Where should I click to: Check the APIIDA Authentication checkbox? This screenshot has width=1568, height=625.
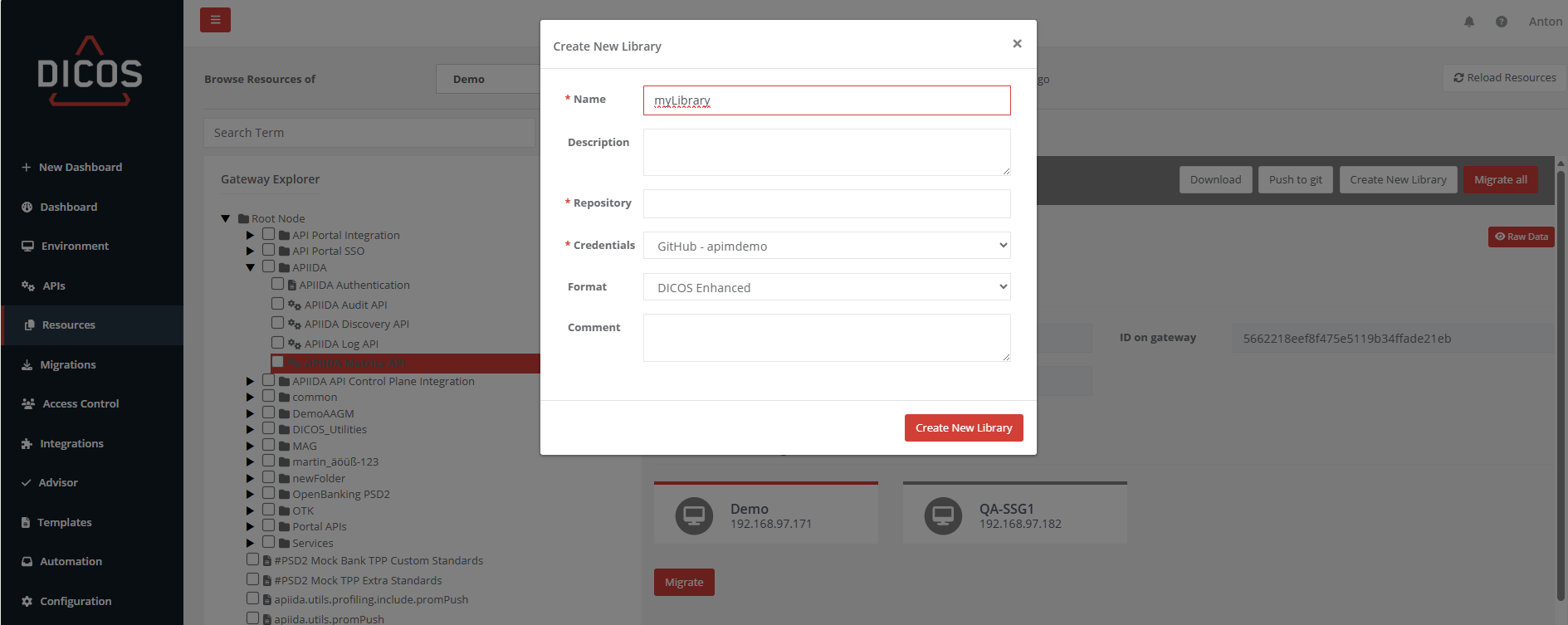[x=278, y=284]
